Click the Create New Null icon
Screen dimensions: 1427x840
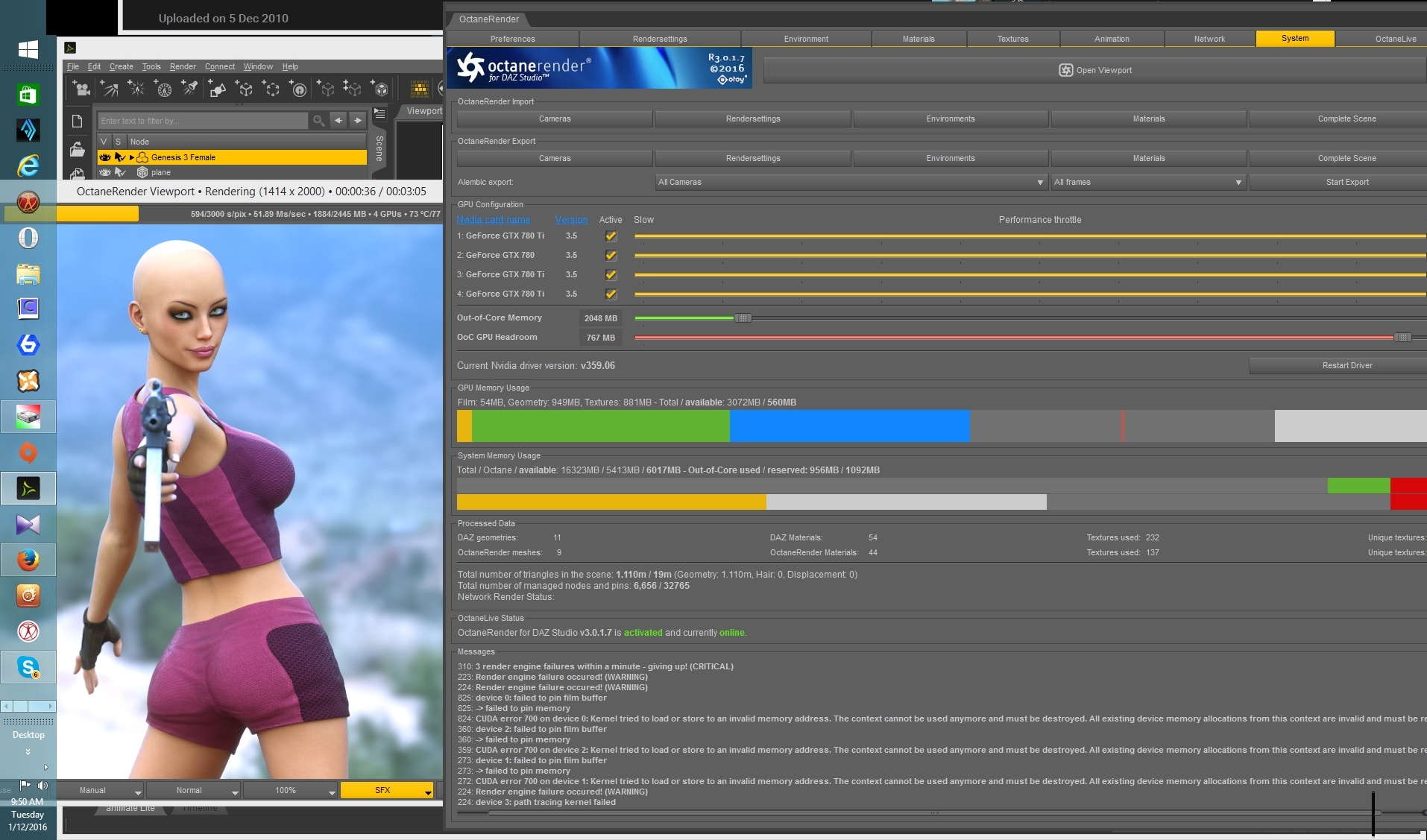coord(245,89)
